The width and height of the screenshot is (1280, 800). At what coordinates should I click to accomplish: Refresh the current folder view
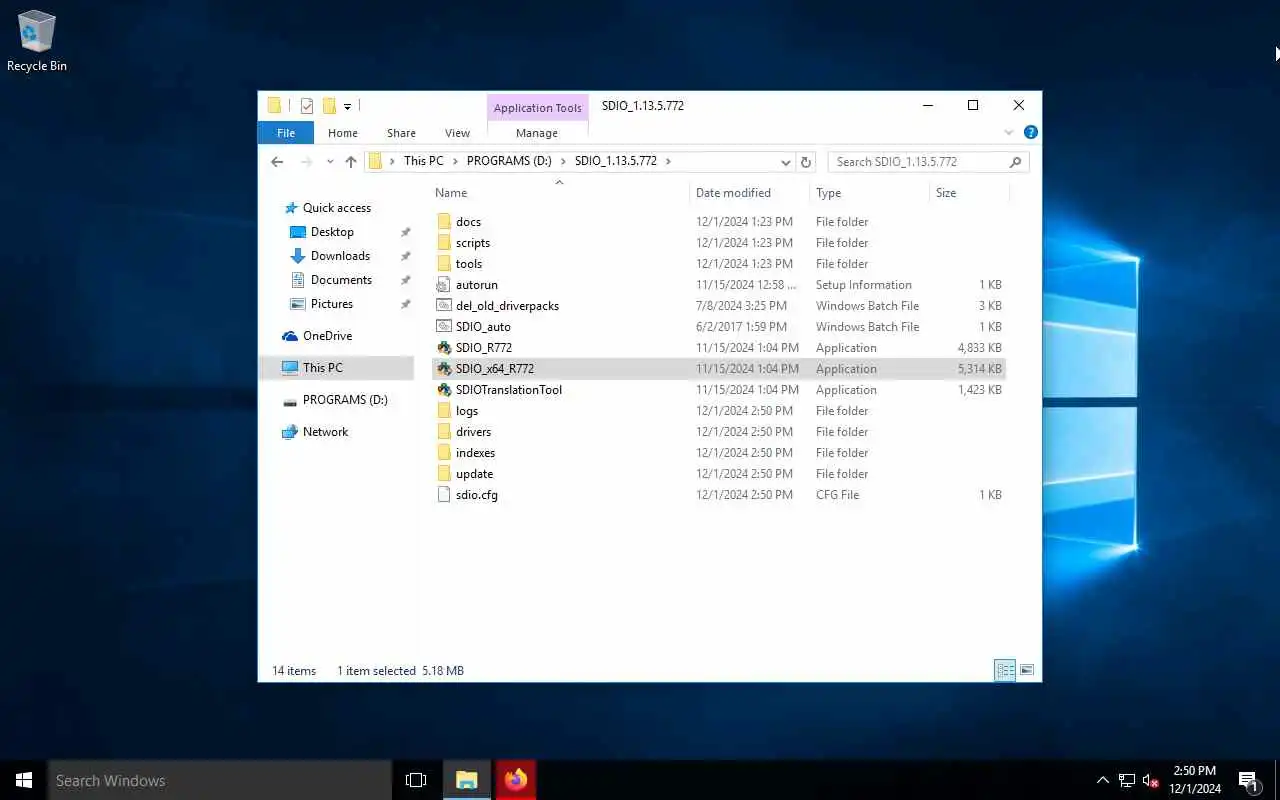(807, 161)
